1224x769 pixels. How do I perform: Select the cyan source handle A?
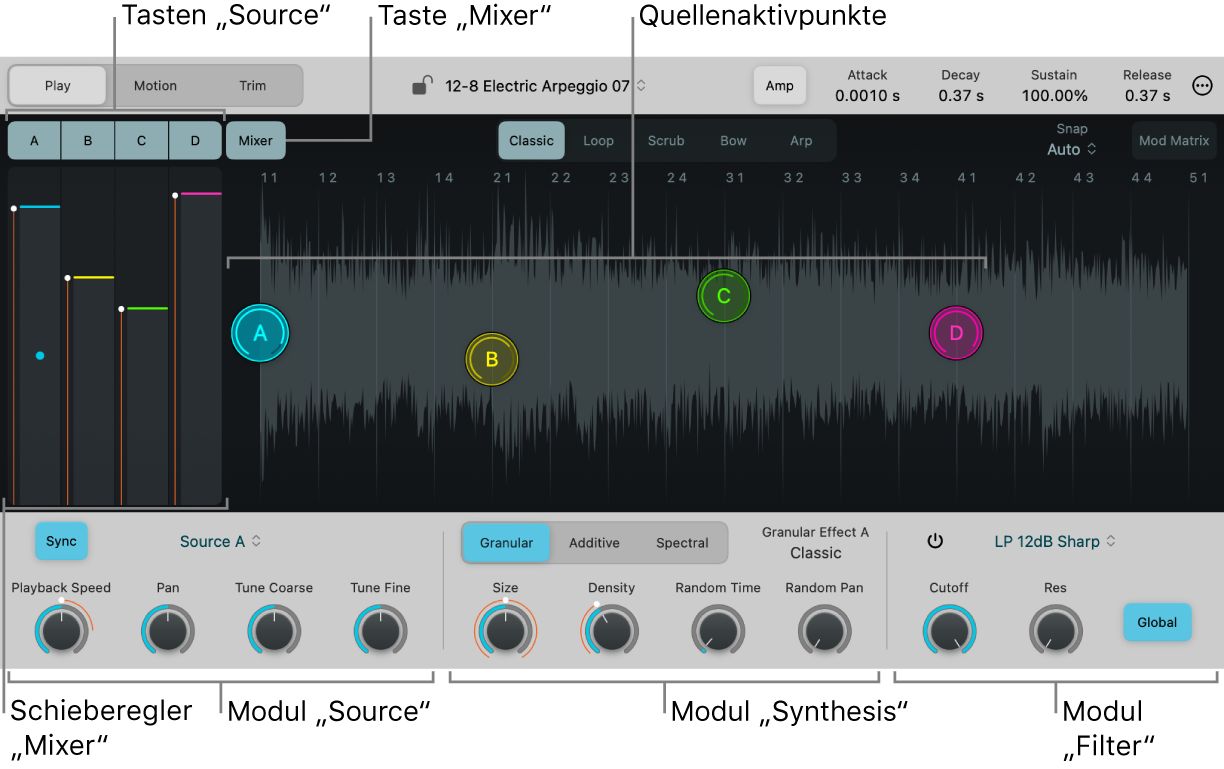coord(260,333)
